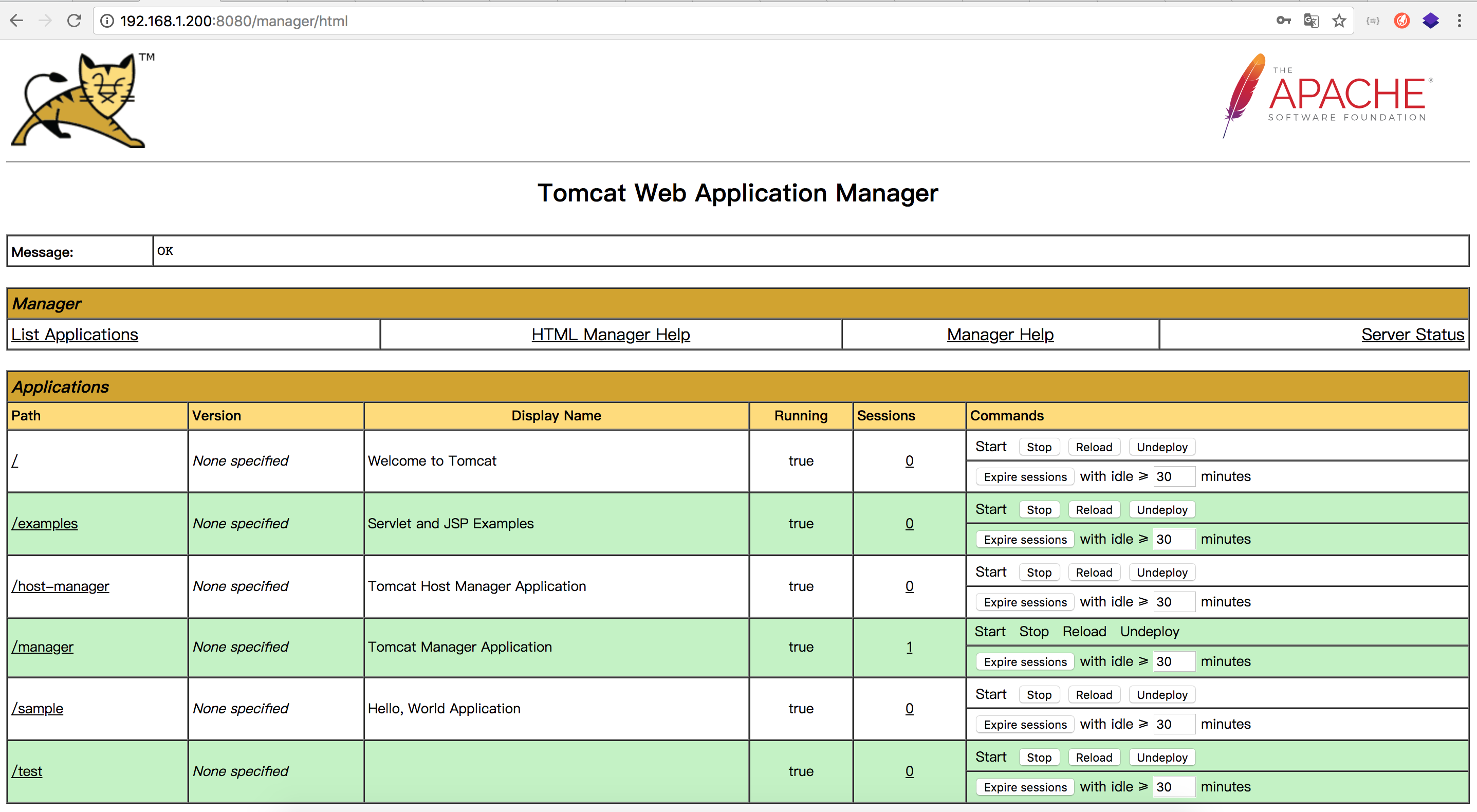Expire sessions for root / application
Screen dimensions: 1477x812
tap(1025, 477)
